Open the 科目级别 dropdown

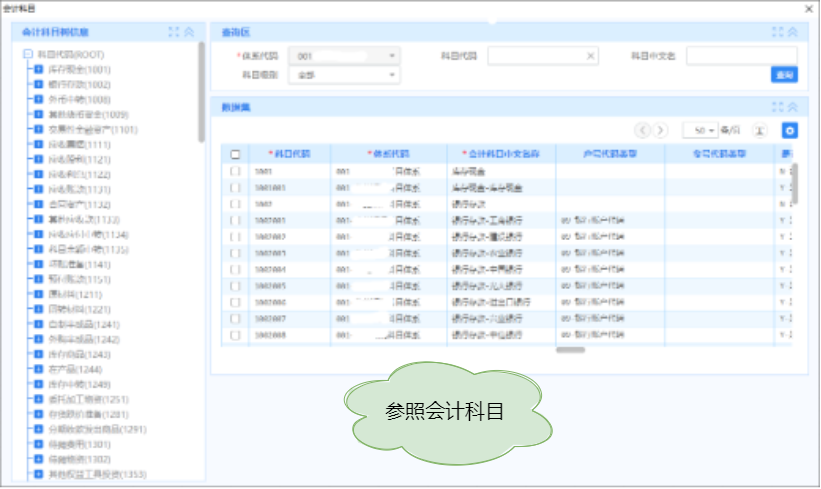[344, 74]
